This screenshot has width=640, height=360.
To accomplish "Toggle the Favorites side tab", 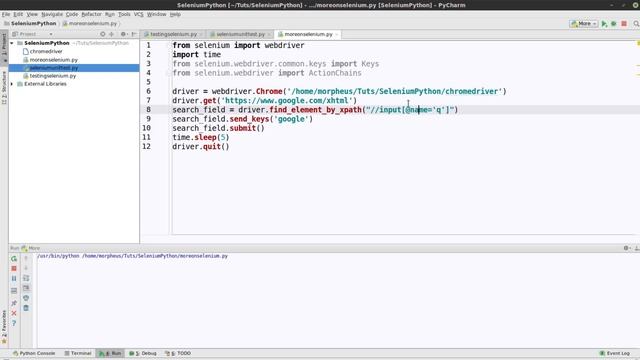I will pyautogui.click(x=4, y=326).
